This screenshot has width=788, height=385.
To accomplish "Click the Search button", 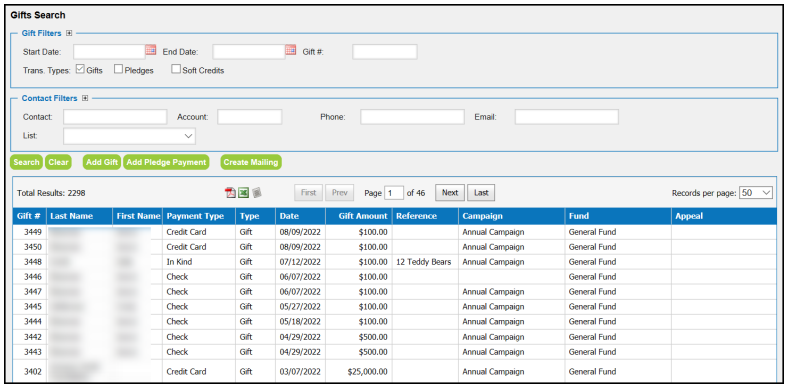I will [x=26, y=162].
